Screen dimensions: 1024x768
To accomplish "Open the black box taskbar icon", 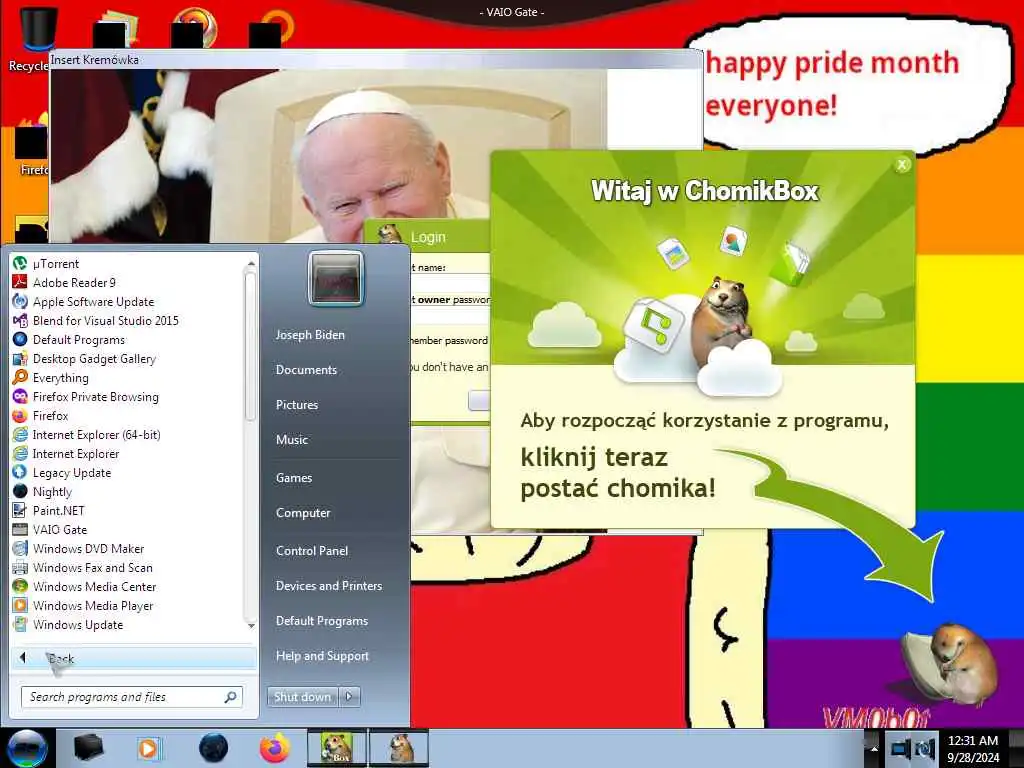I will (88, 748).
